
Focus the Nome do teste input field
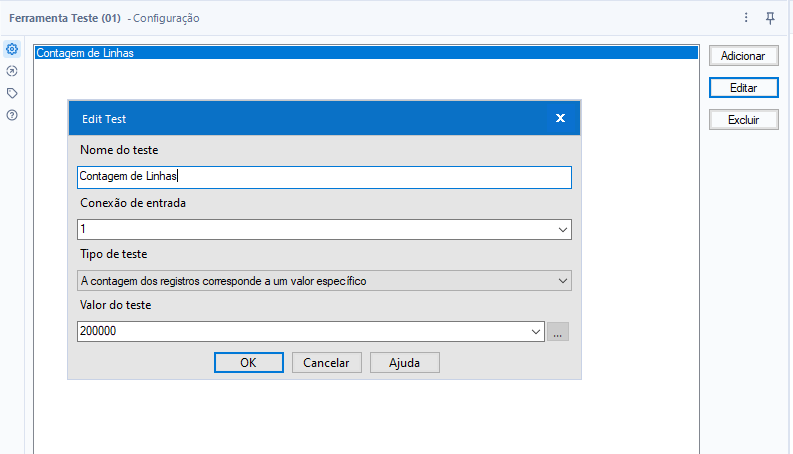[324, 177]
